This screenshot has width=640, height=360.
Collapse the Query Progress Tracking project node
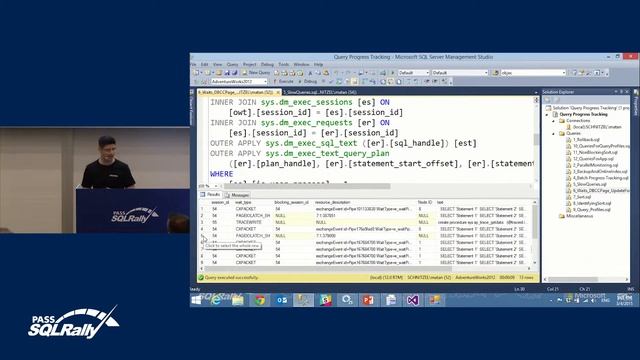pos(547,115)
